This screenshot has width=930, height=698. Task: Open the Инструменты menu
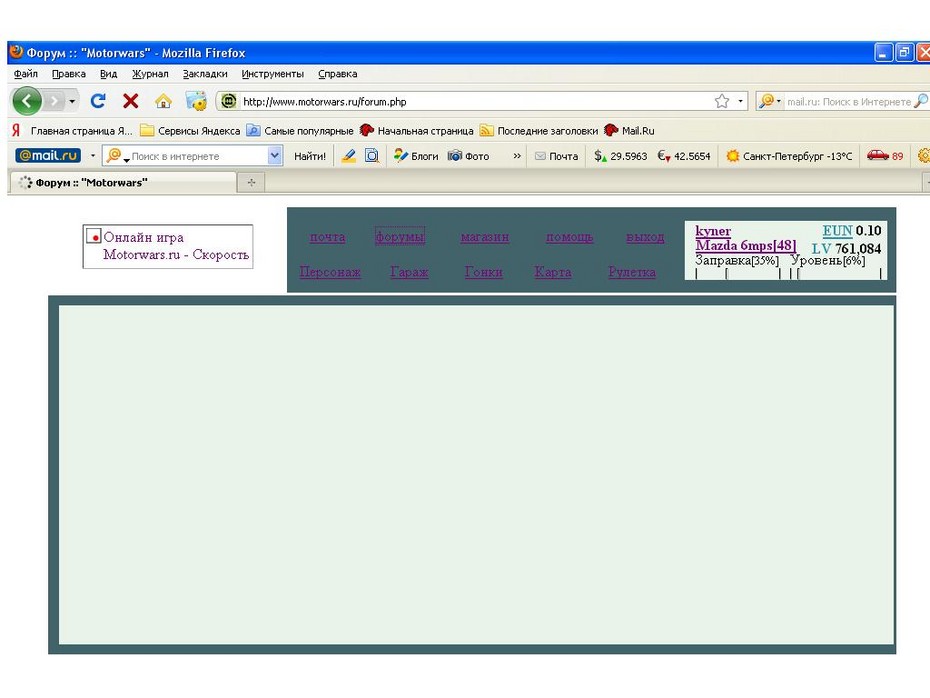[x=272, y=74]
